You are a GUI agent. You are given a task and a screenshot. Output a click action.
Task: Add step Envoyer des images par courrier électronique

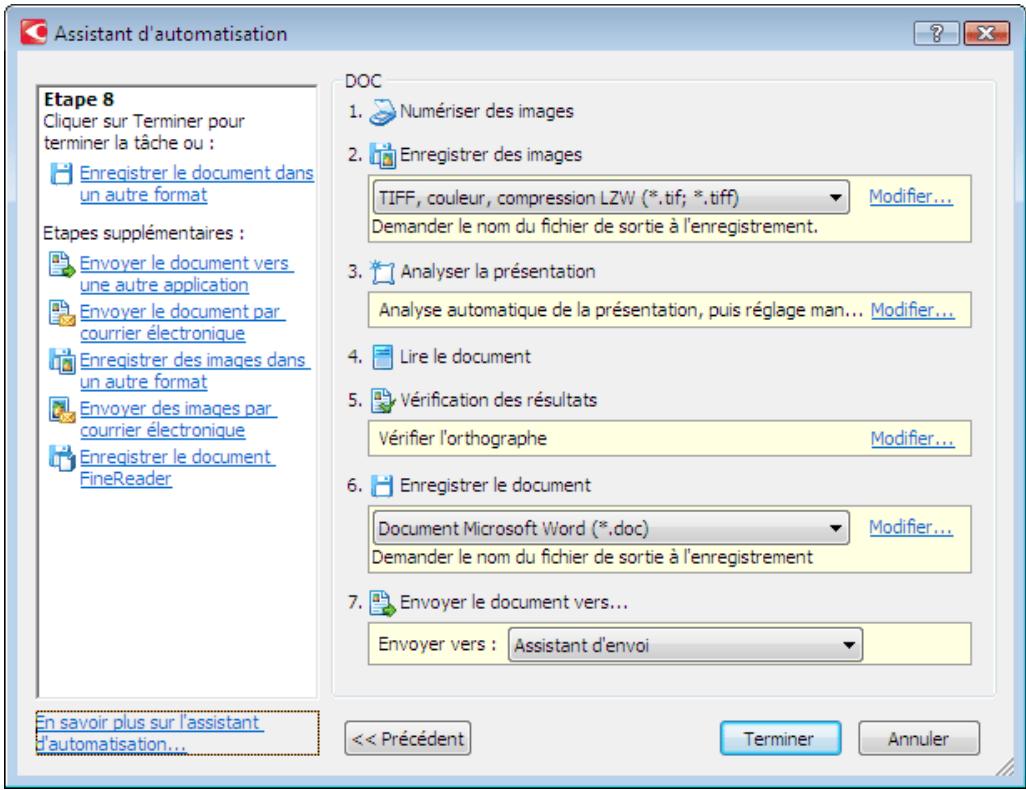(x=178, y=420)
